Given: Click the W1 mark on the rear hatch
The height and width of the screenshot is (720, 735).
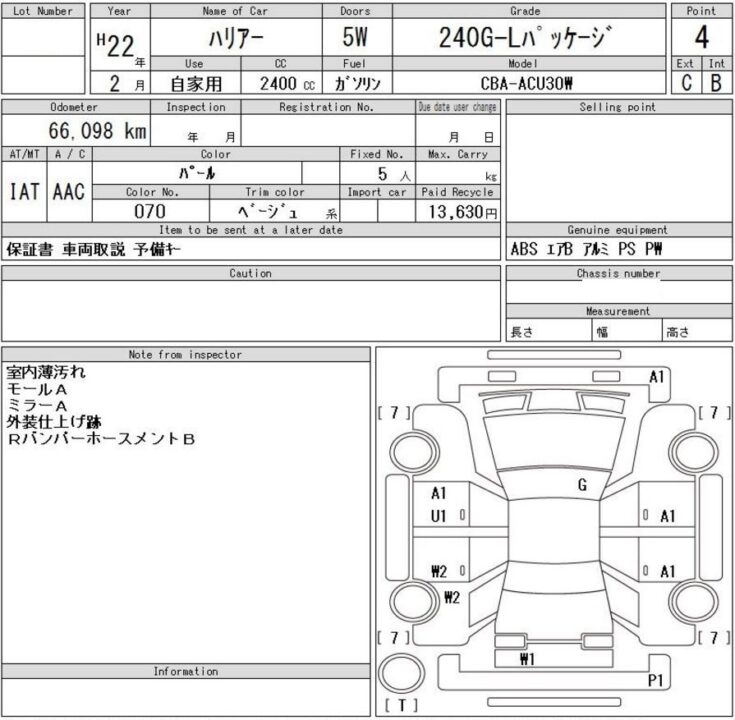Looking at the screenshot, I should [x=527, y=659].
